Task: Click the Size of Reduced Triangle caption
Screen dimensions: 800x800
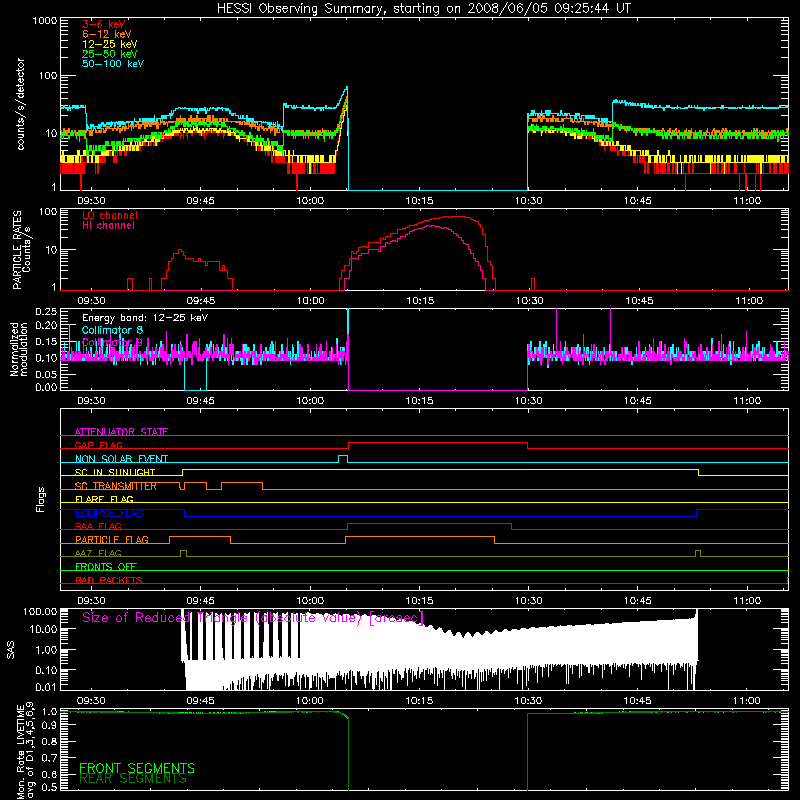Action: point(253,618)
